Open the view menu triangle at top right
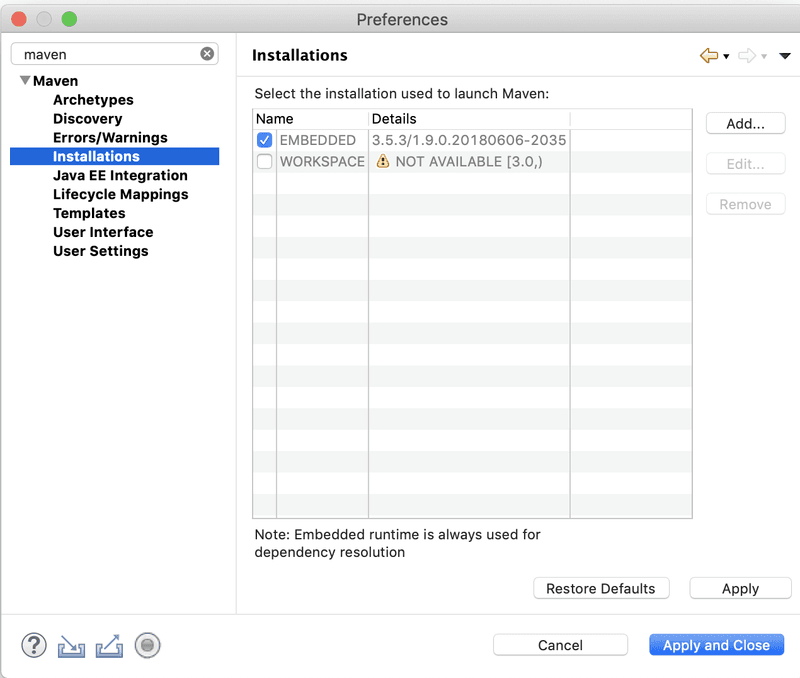 pos(786,57)
